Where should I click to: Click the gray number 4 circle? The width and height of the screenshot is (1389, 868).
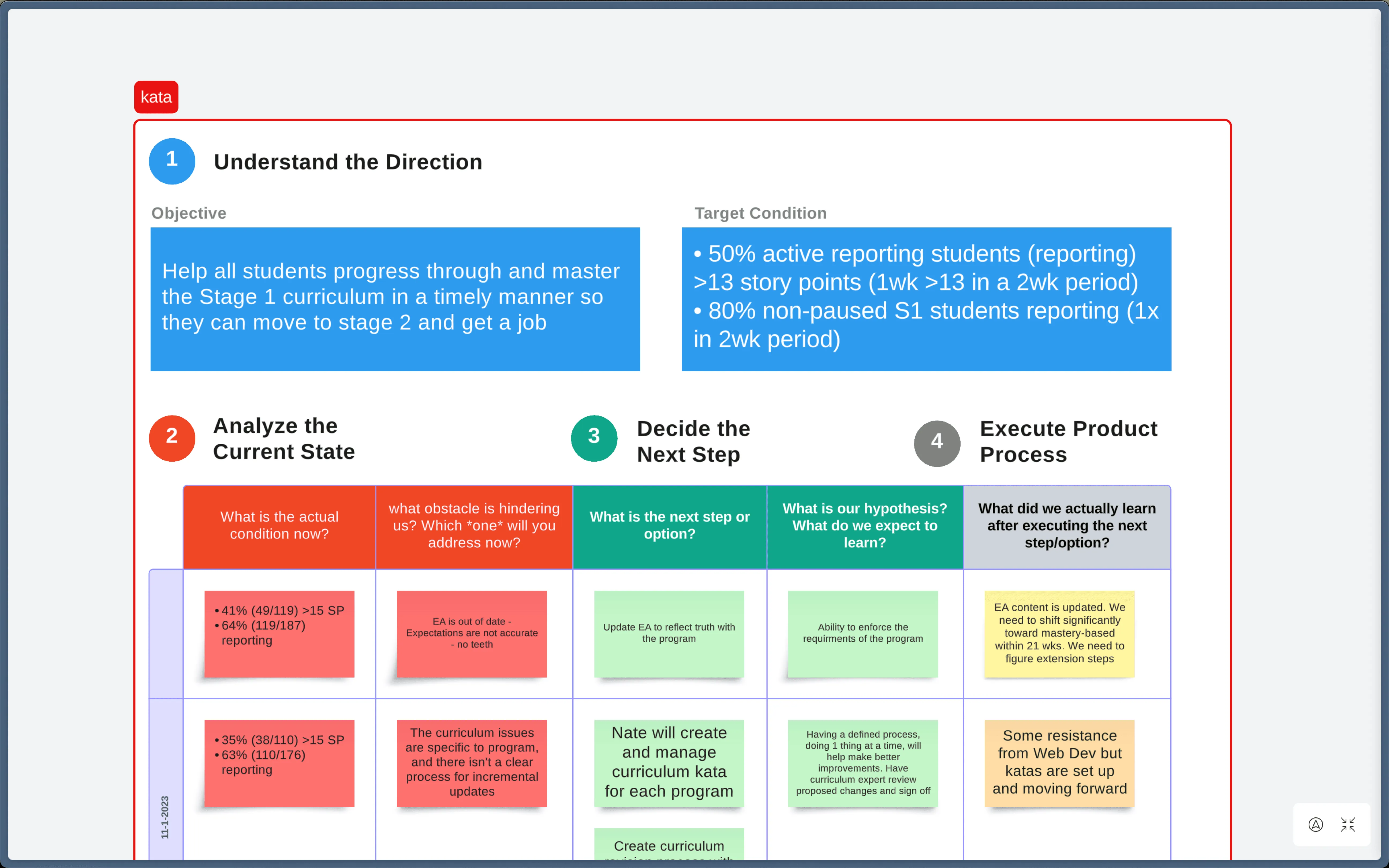coord(937,443)
